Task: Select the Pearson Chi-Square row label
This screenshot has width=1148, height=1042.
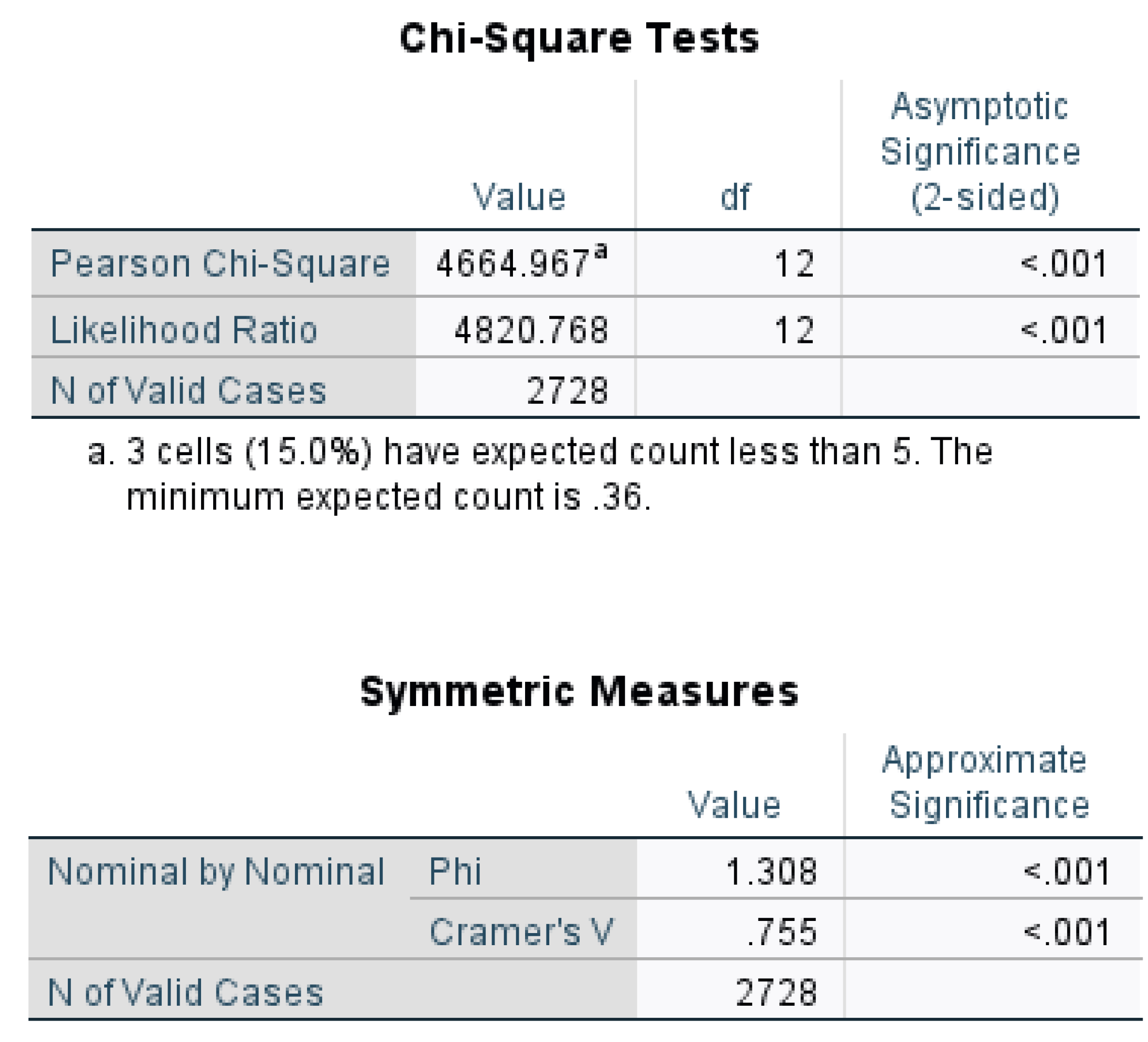Action: pos(220,263)
